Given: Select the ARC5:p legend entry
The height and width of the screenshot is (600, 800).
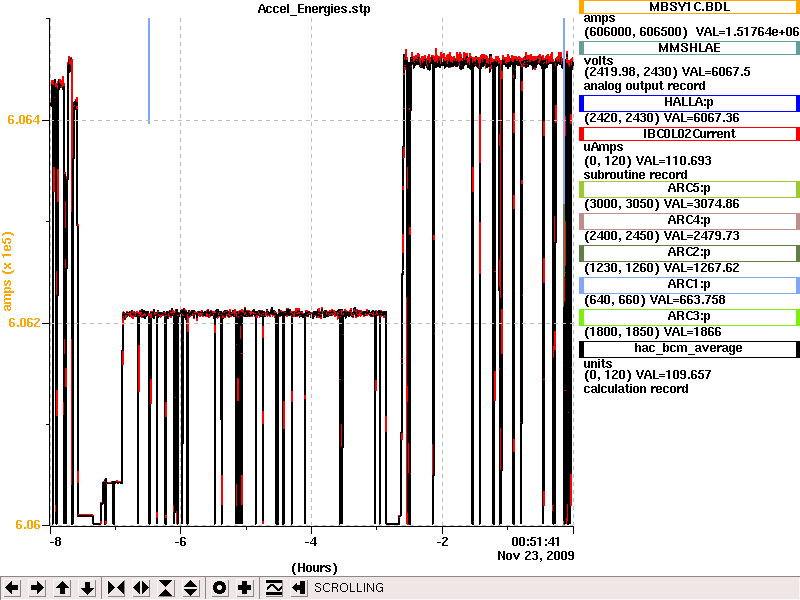Looking at the screenshot, I should 689,189.
